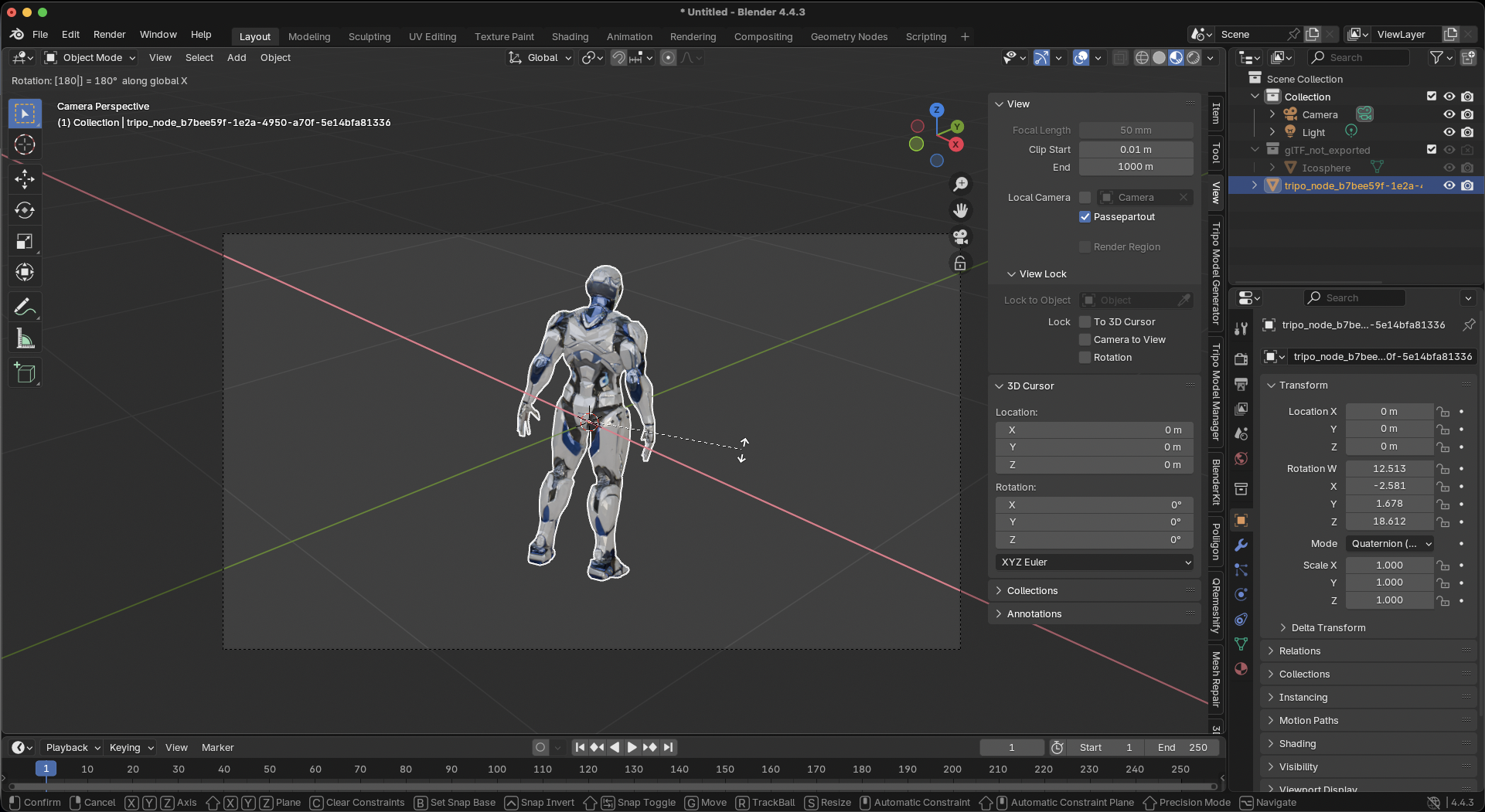Click the viewport zoom magnifier icon

(x=960, y=184)
